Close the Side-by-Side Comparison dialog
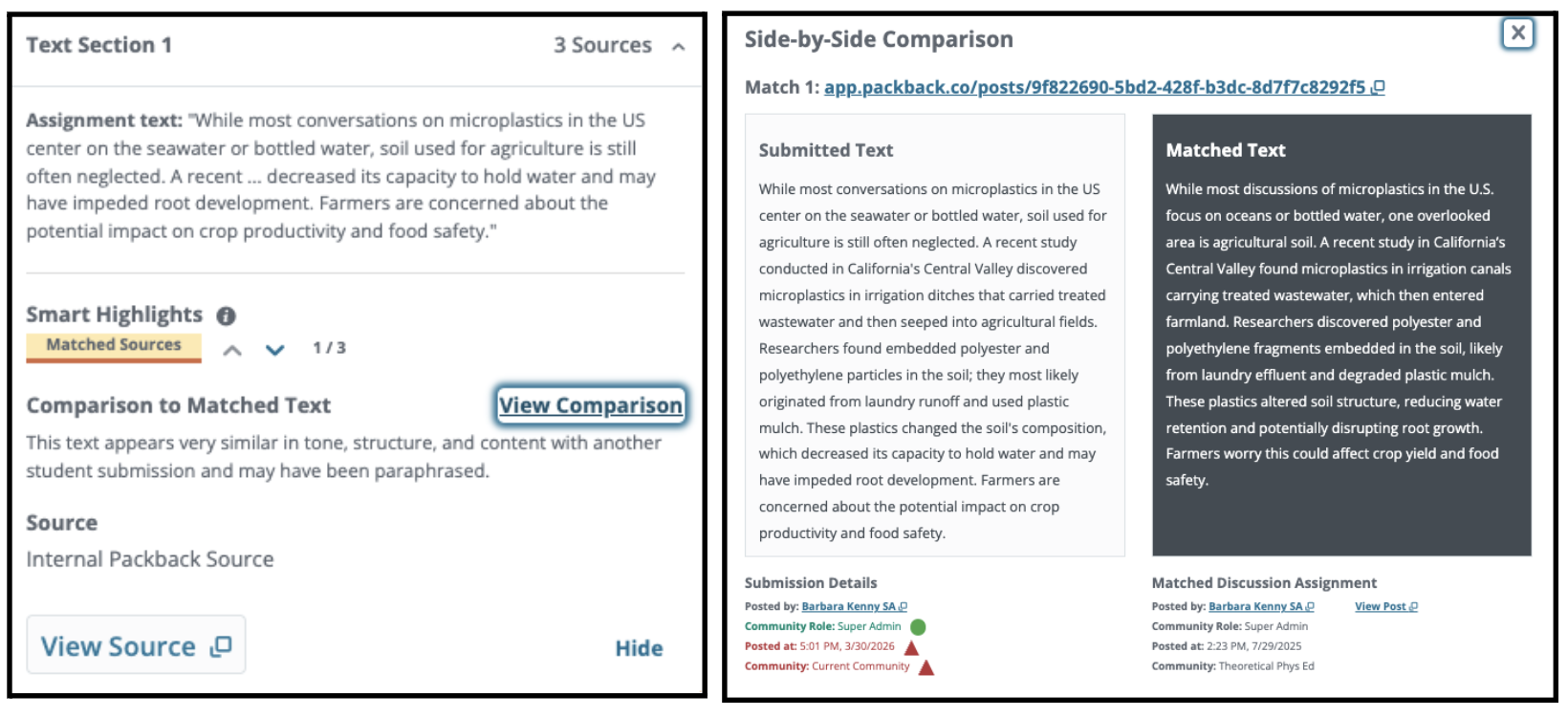Viewport: 1568px width, 717px height. [1517, 33]
